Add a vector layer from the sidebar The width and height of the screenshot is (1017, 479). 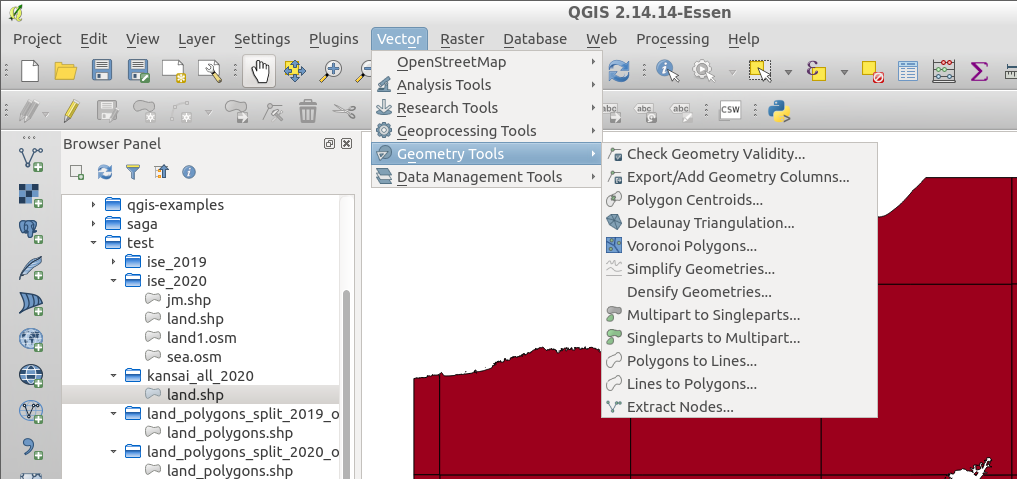pos(30,159)
